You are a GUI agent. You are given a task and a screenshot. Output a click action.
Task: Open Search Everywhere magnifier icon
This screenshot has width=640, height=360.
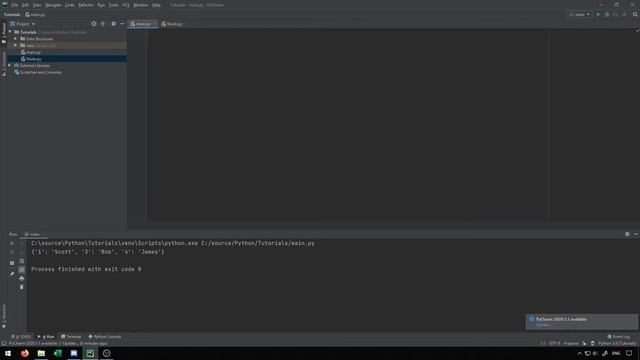pos(635,14)
